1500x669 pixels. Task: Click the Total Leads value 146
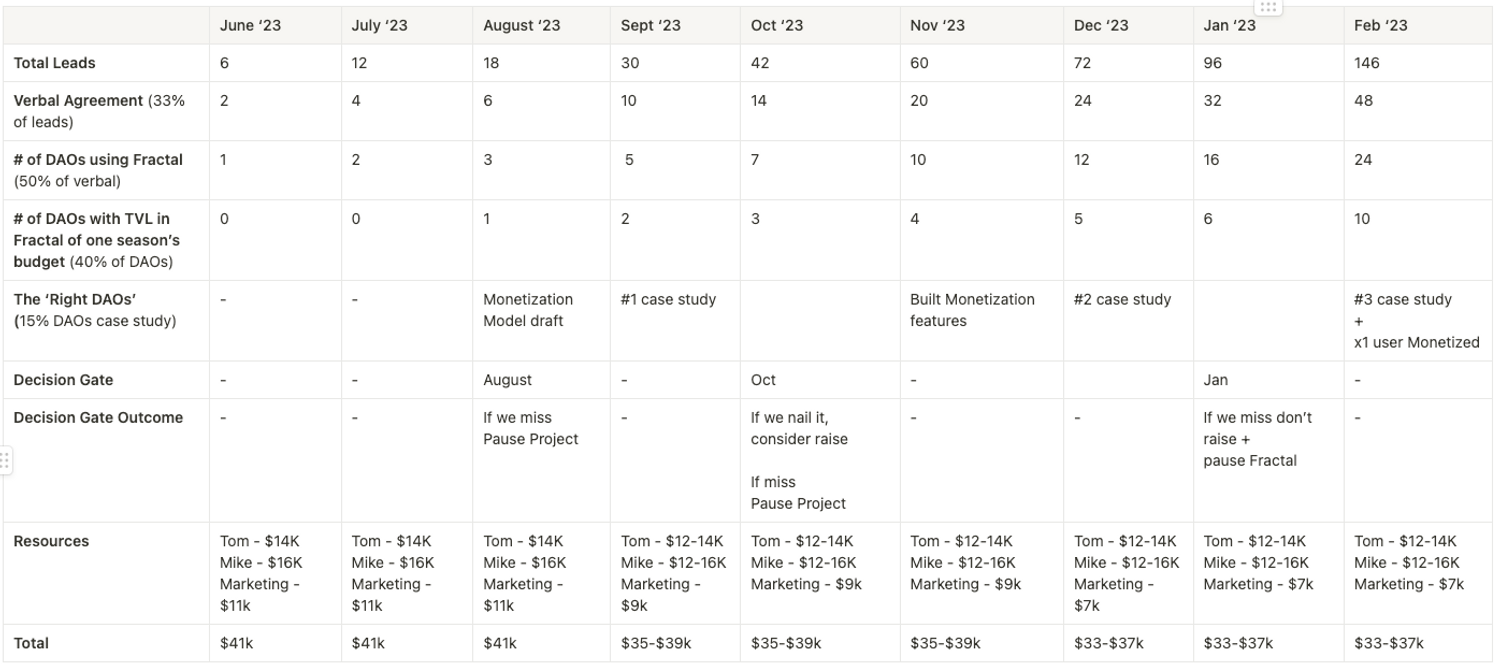(1366, 63)
